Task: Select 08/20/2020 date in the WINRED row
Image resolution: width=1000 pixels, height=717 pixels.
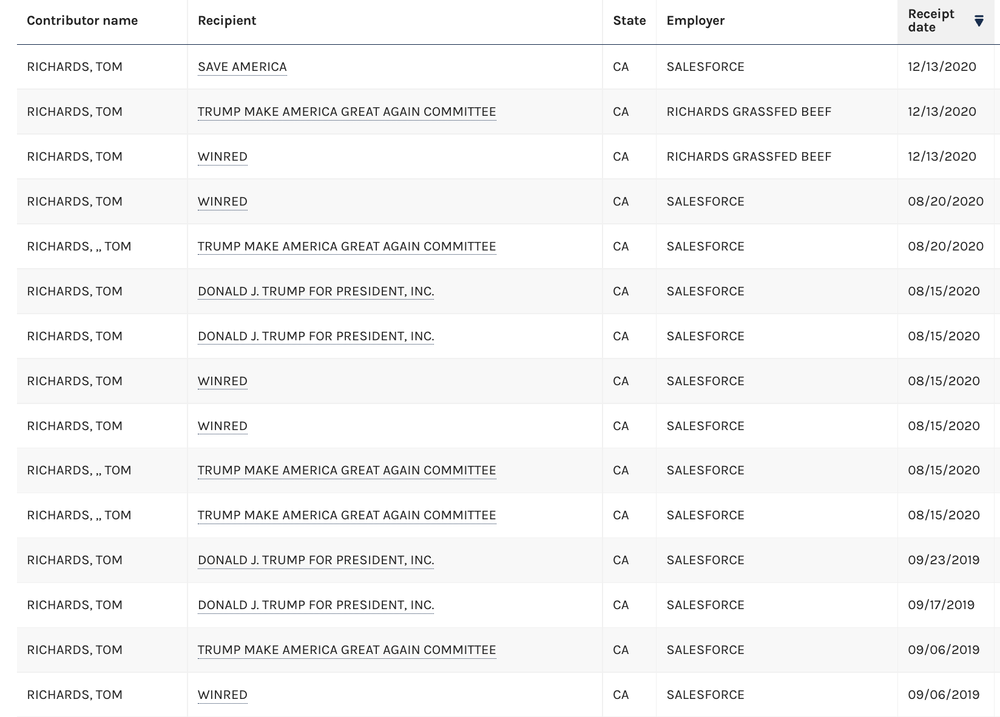Action: (x=946, y=202)
